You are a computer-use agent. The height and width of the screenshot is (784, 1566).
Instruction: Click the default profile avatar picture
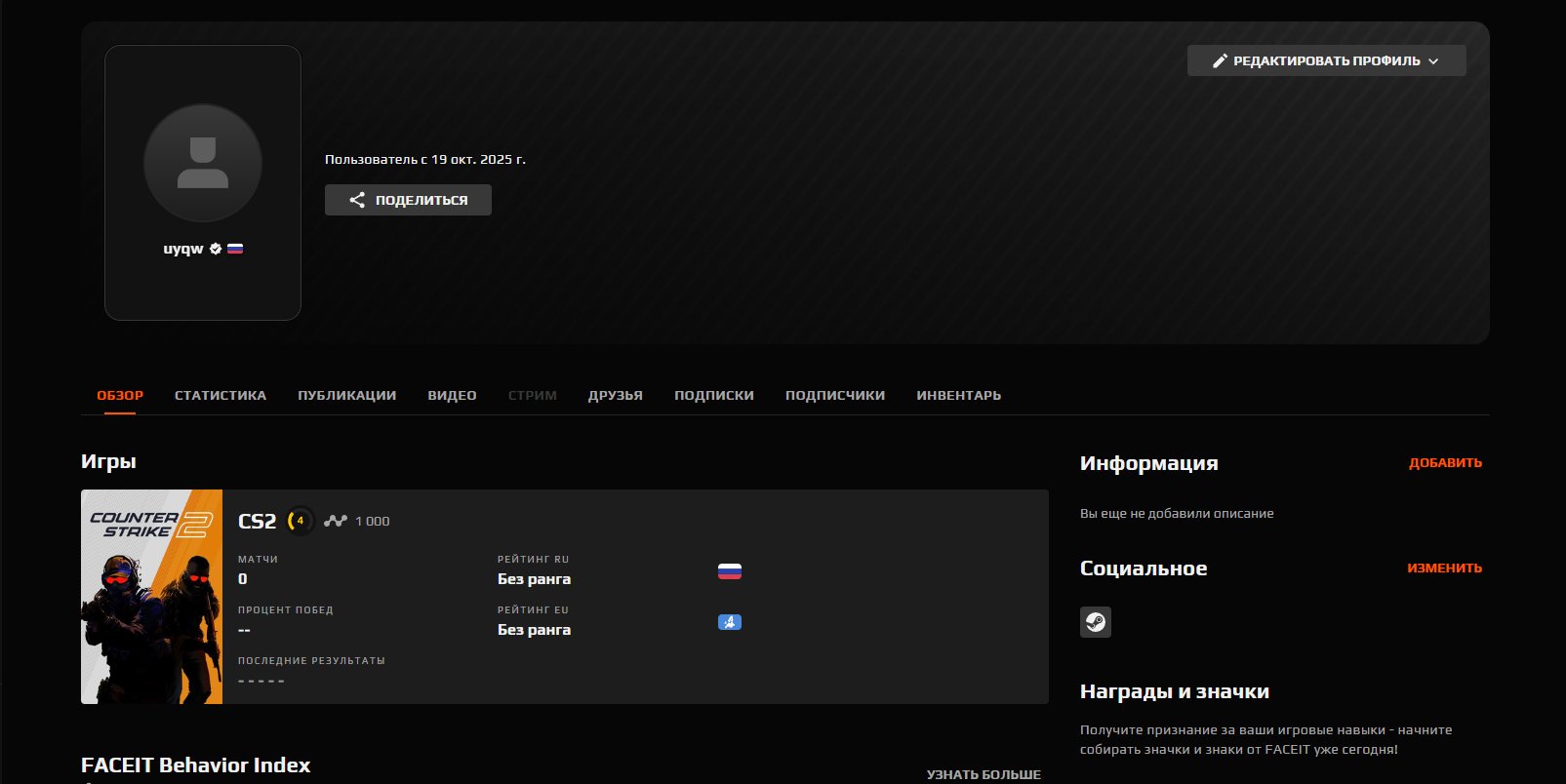pos(203,163)
